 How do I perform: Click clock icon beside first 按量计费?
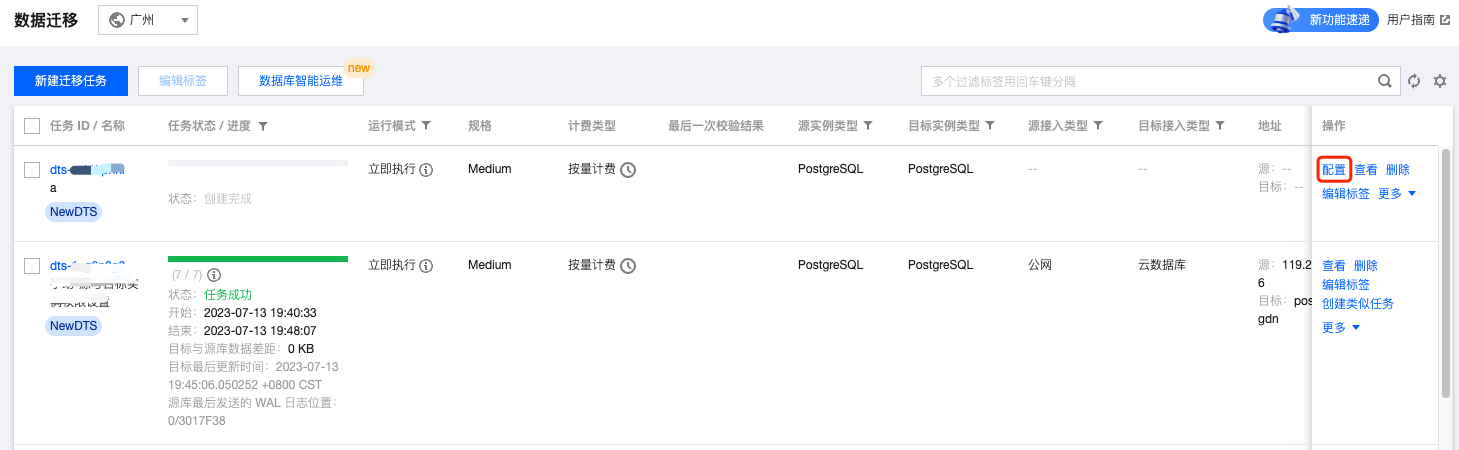point(628,170)
